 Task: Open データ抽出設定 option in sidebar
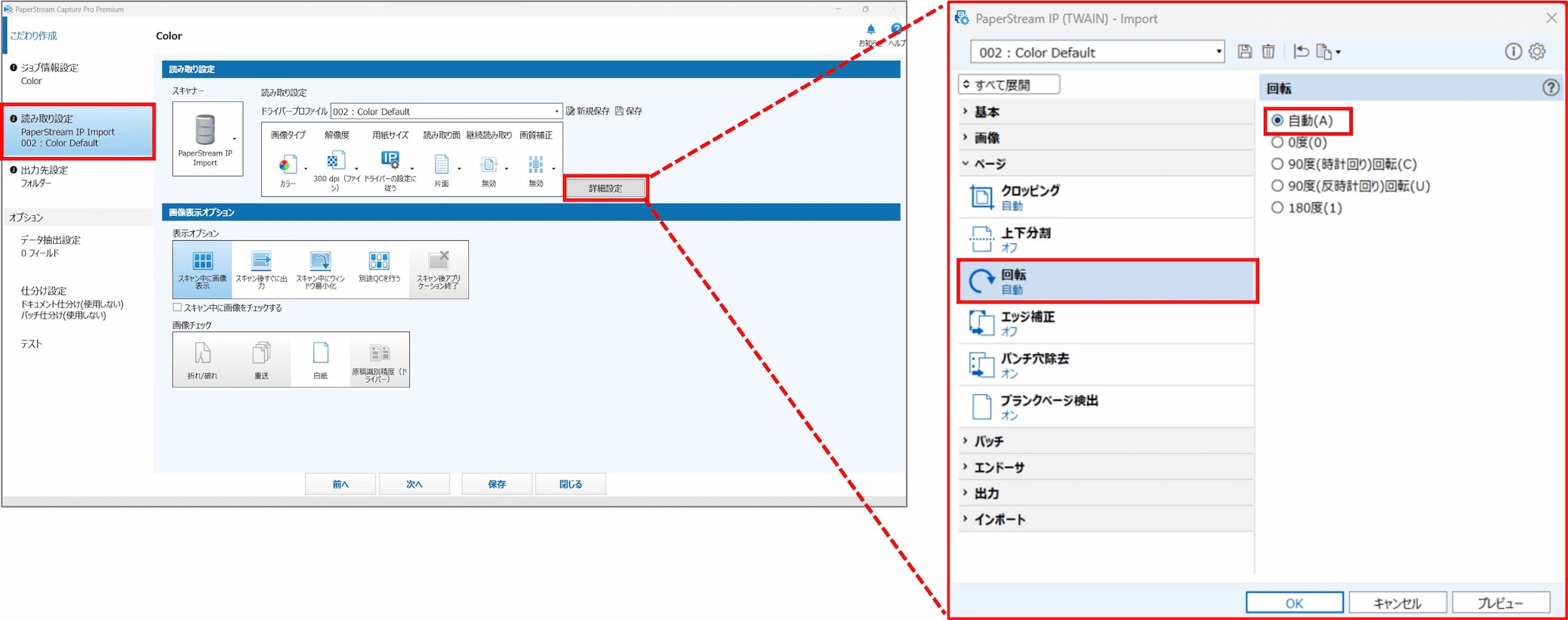coord(50,240)
